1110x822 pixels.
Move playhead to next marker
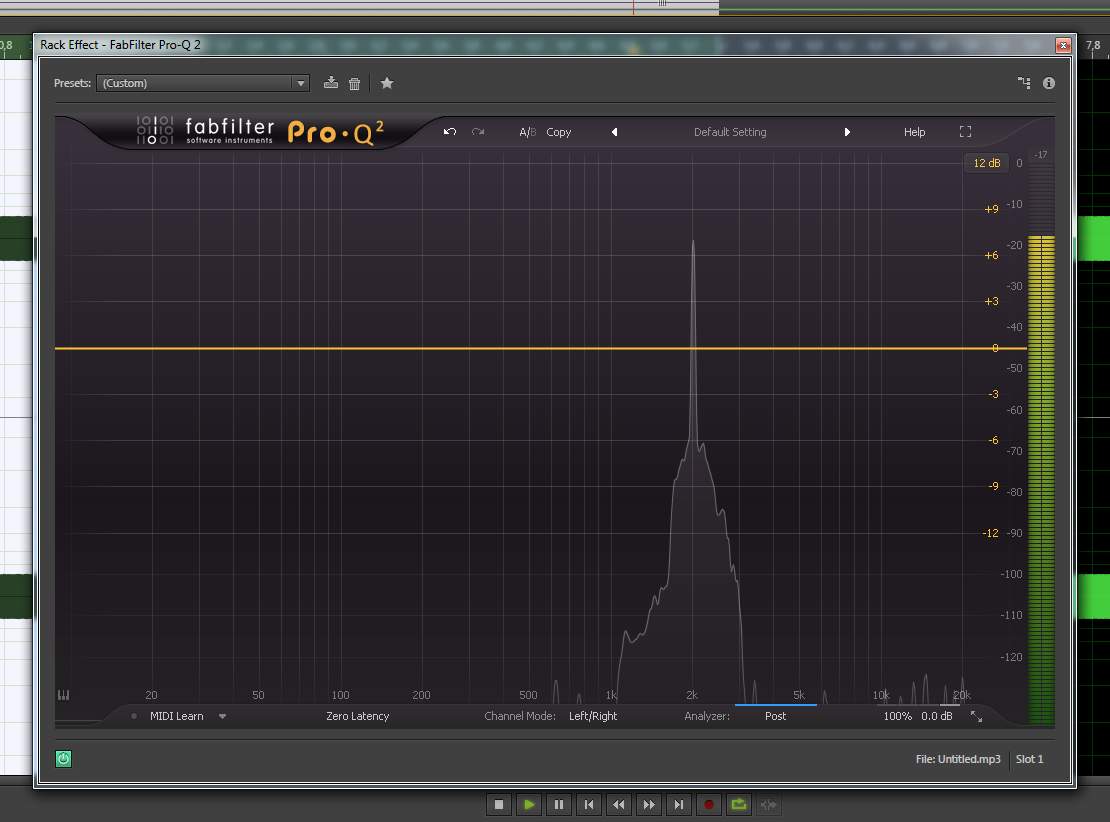pyautogui.click(x=678, y=804)
